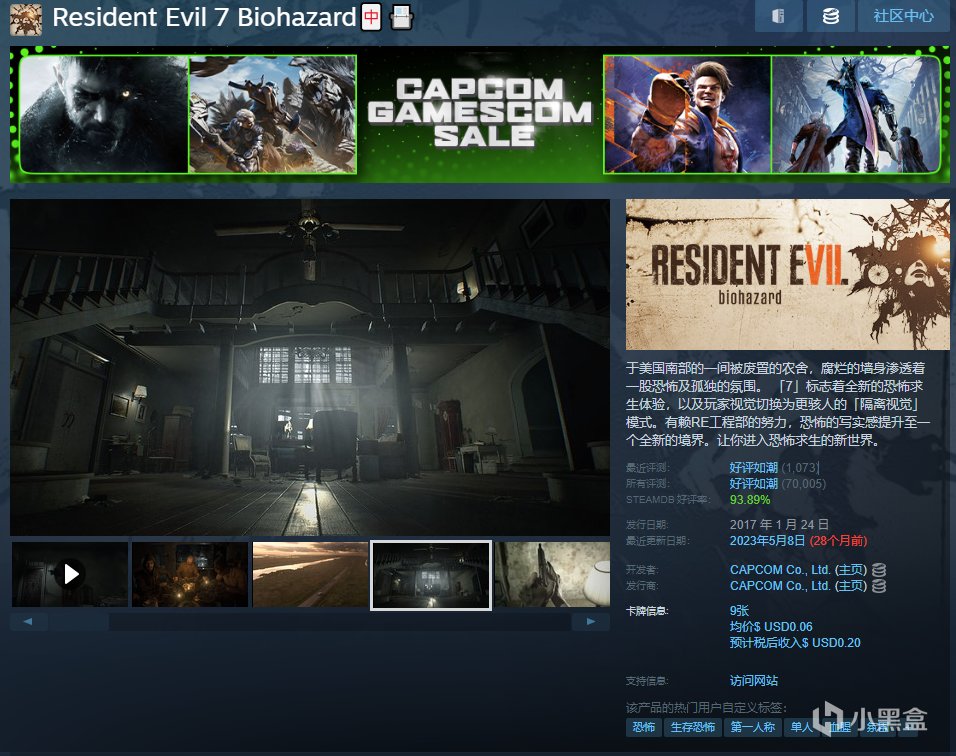Click the Resident Evil 7 game icon beside title
This screenshot has width=956, height=756.
pos(26,19)
